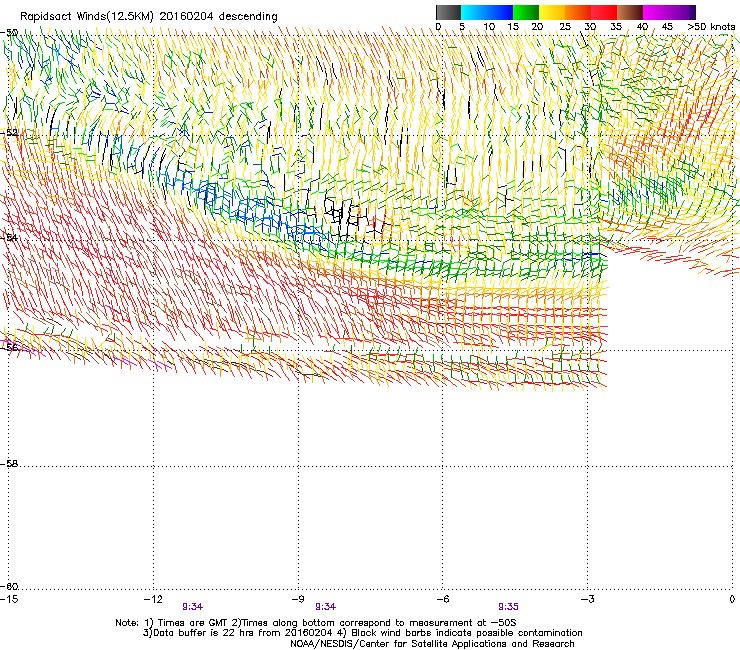740x650 pixels.
Task: Click the 9:34 time label nearest -9
Action: [x=326, y=607]
